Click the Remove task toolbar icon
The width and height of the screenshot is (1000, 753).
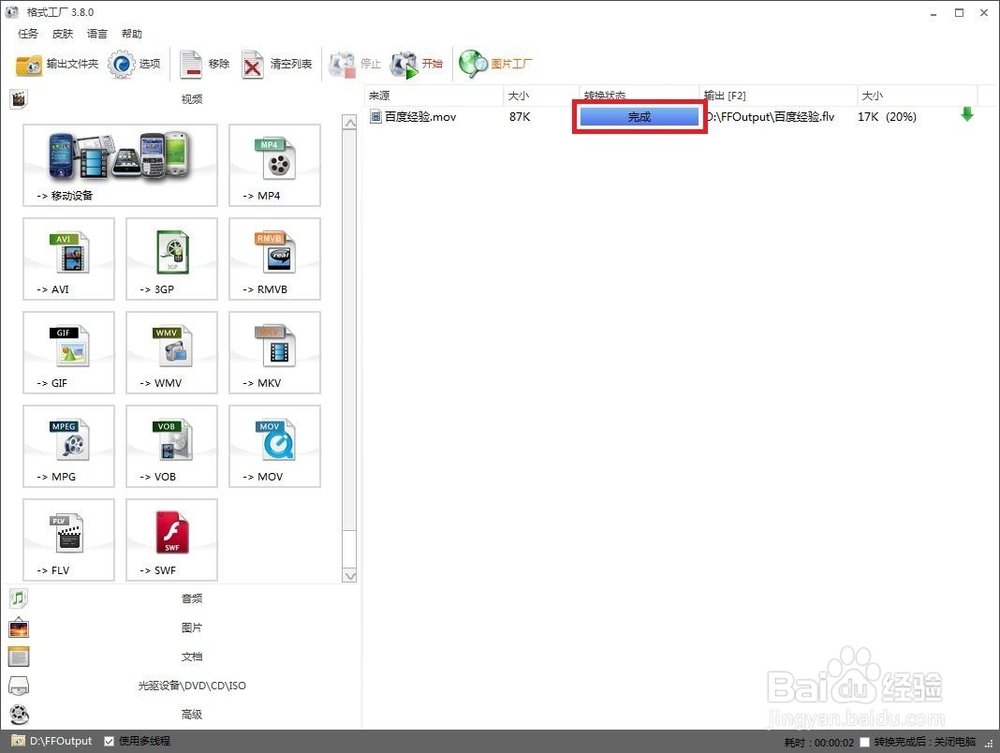190,64
